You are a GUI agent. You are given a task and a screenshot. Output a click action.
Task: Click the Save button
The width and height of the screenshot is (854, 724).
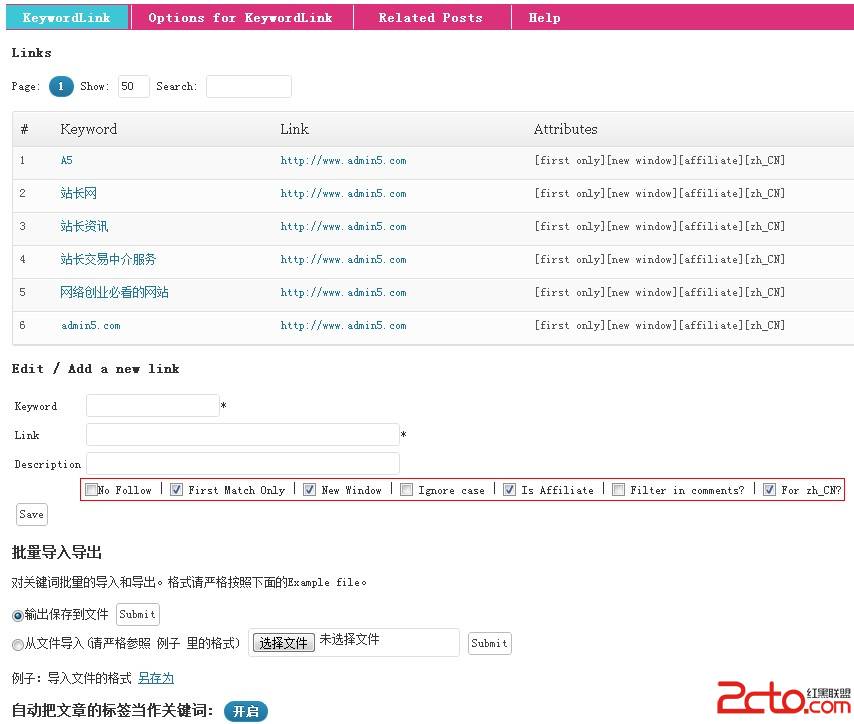[x=31, y=514]
